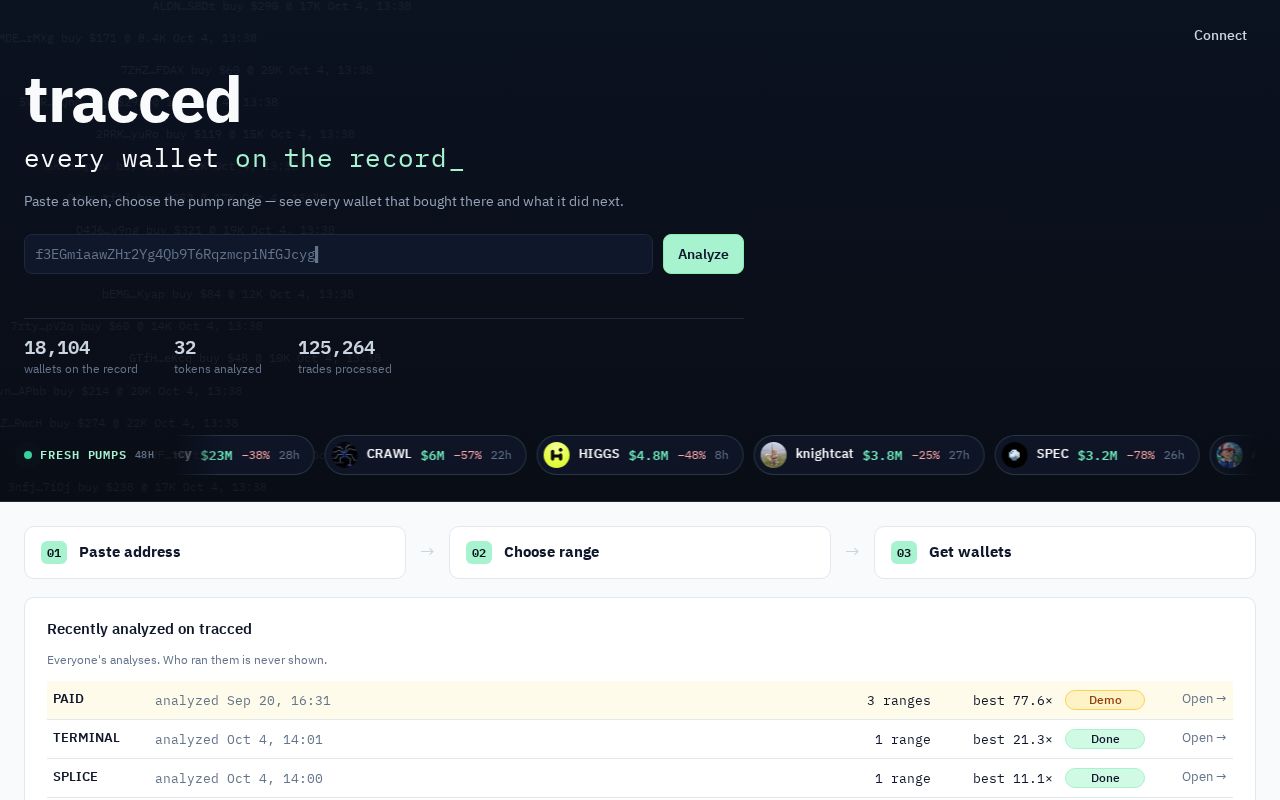Click the SPLICE token name
This screenshot has width=1280, height=800.
click(x=75, y=777)
